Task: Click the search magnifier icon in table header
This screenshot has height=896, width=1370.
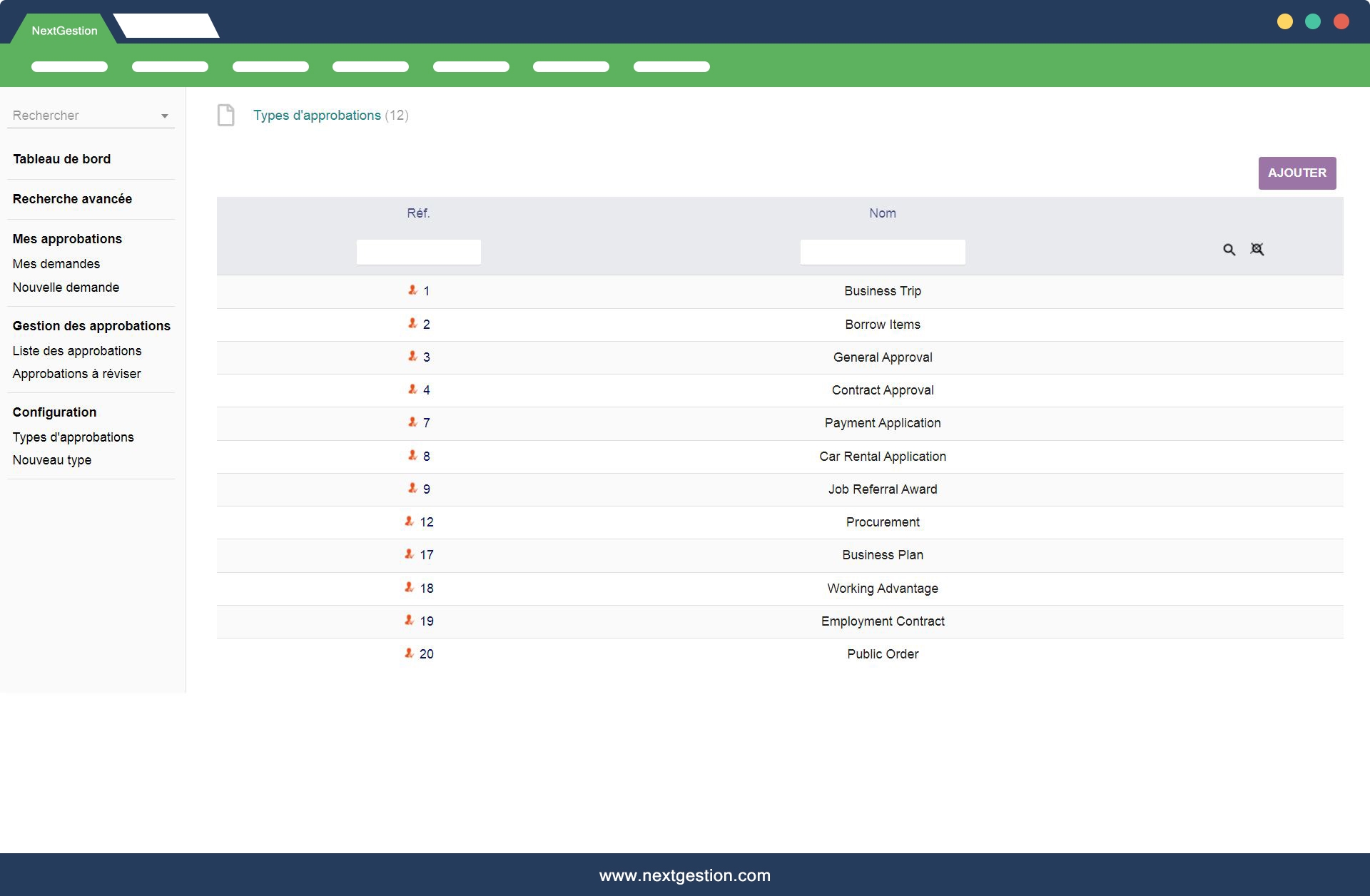Action: (1229, 250)
